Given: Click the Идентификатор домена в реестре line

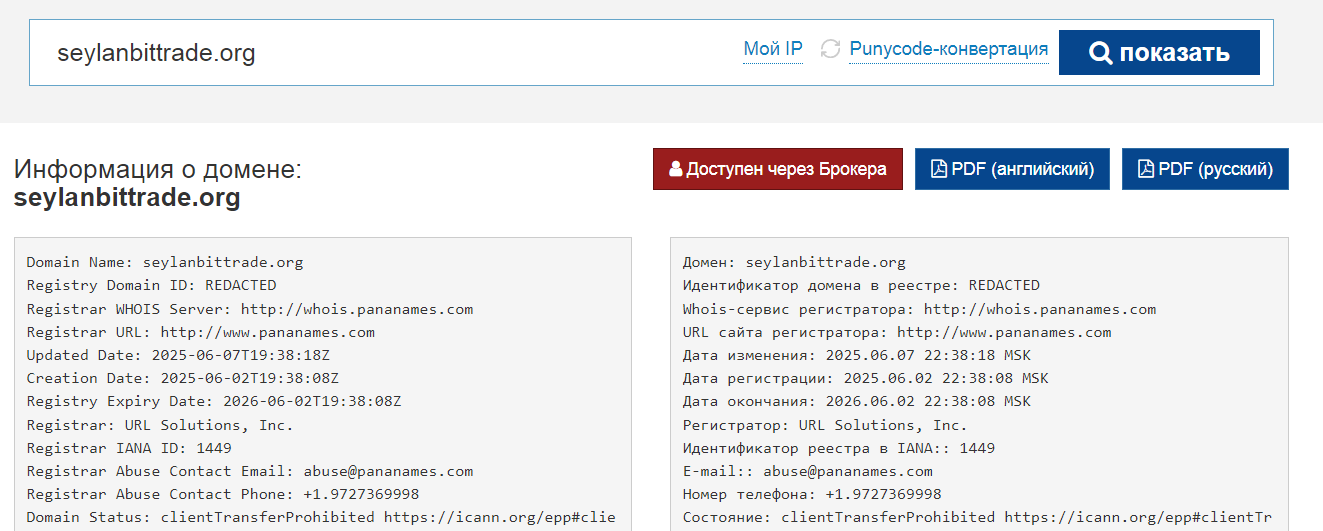Looking at the screenshot, I should point(862,286).
